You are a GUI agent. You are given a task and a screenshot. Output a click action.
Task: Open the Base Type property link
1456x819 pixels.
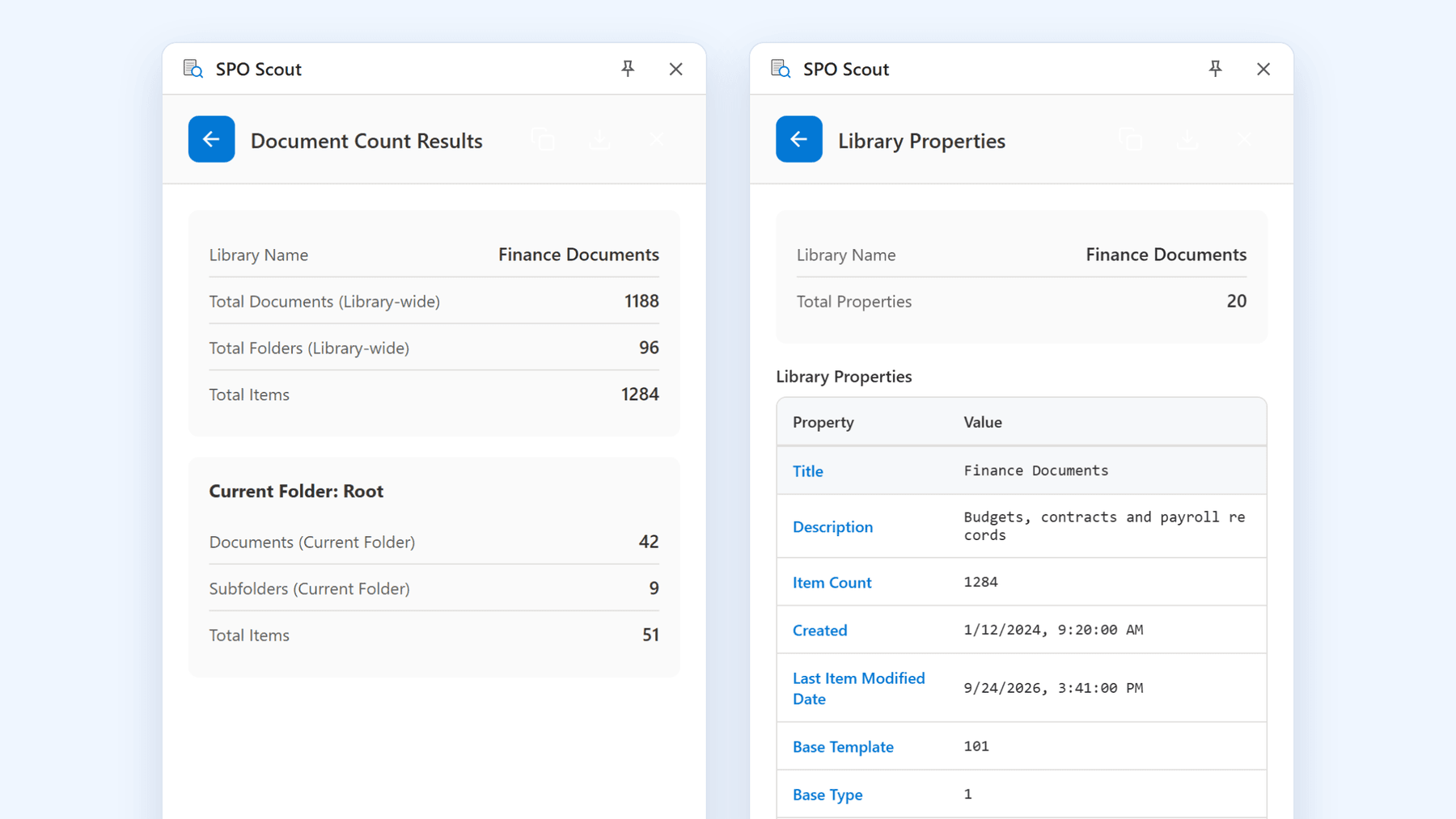(827, 795)
